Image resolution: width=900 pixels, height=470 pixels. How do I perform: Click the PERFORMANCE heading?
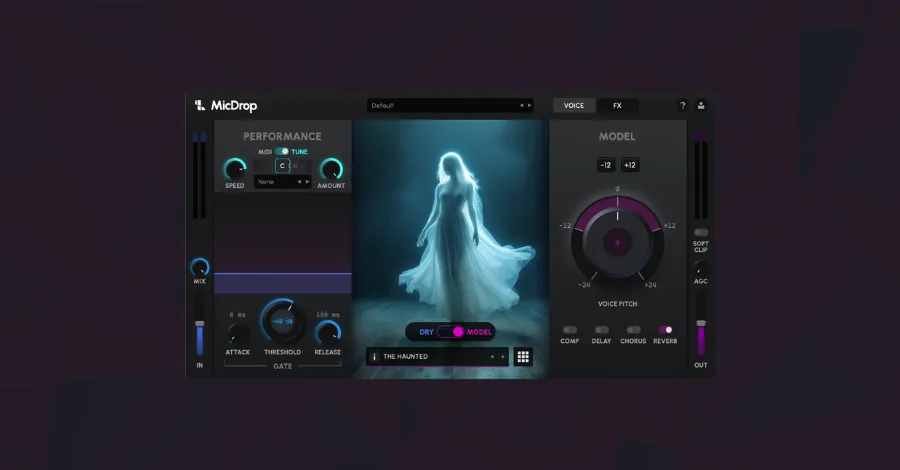(282, 137)
